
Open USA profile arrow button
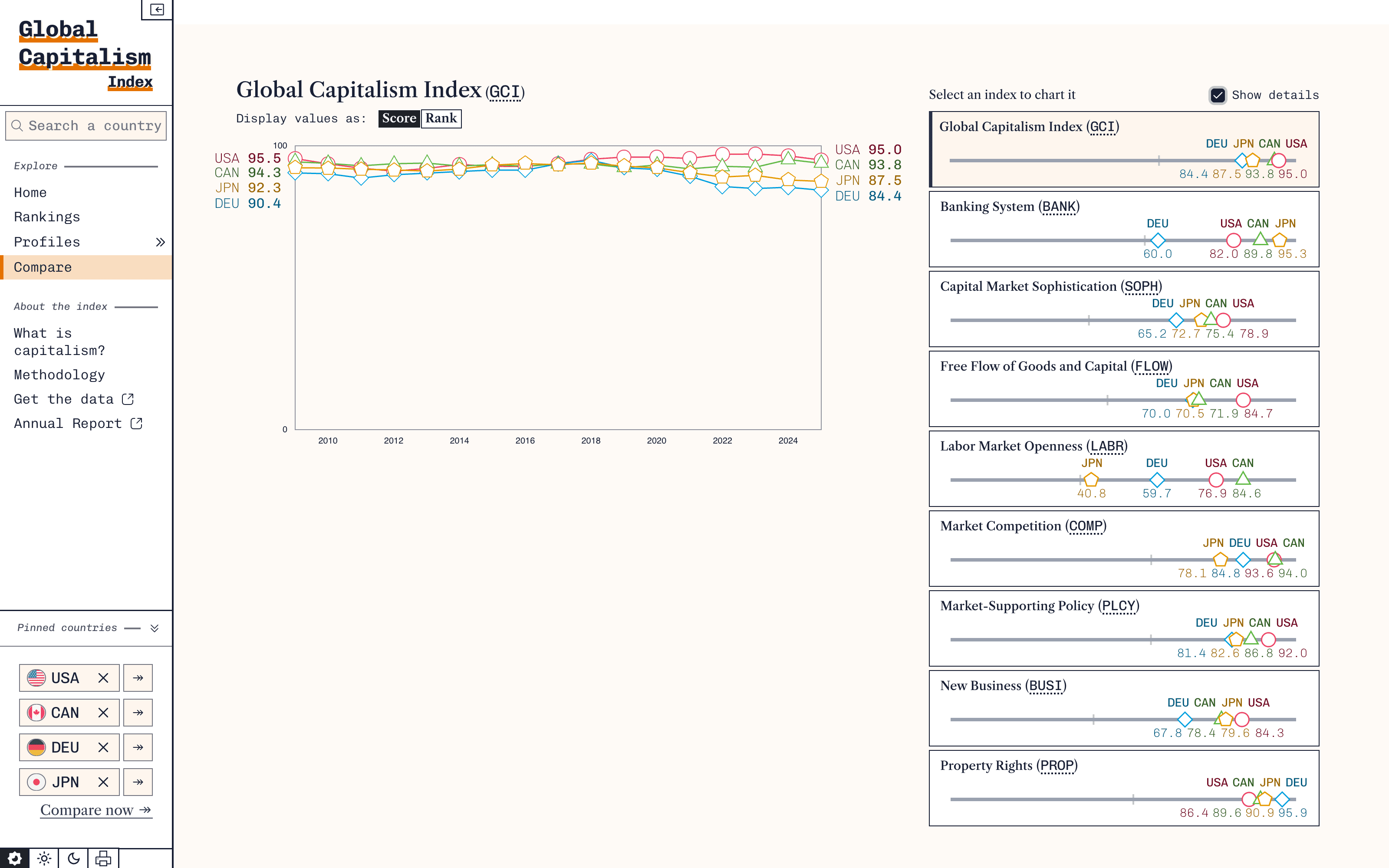138,678
